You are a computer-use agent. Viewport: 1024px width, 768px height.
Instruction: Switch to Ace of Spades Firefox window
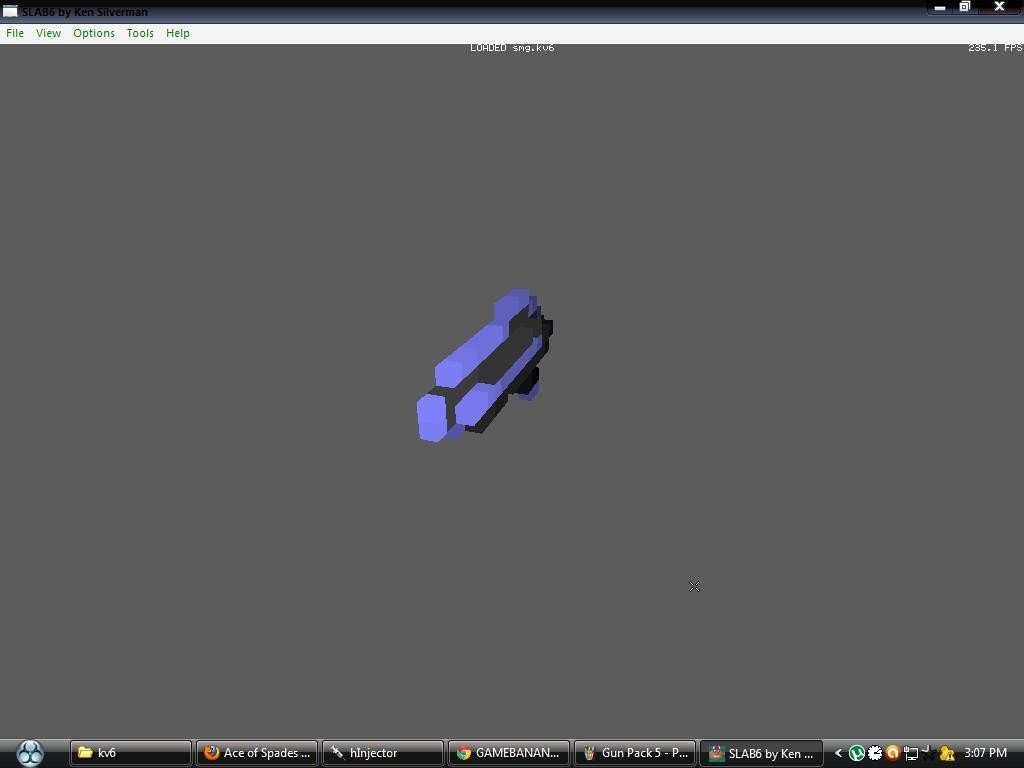click(x=257, y=753)
